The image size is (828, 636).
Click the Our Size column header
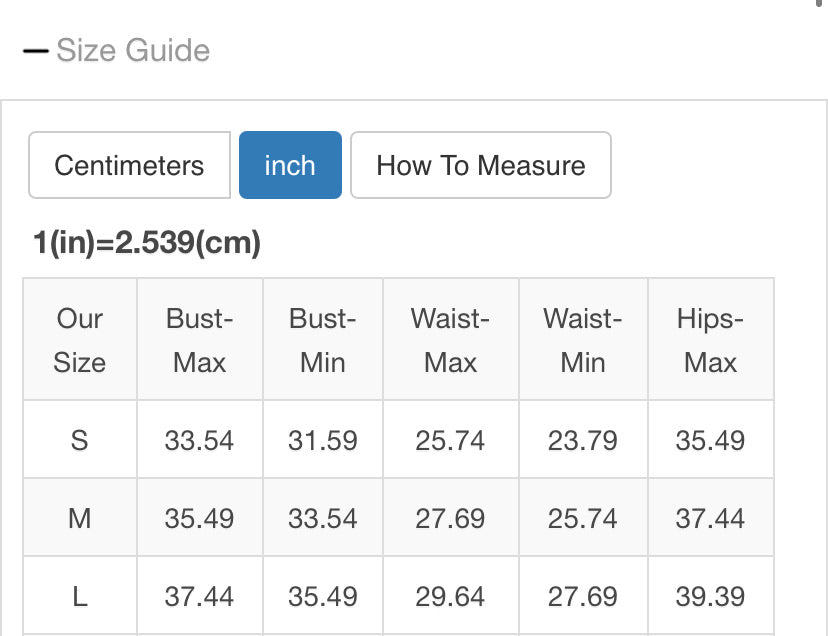[80, 340]
